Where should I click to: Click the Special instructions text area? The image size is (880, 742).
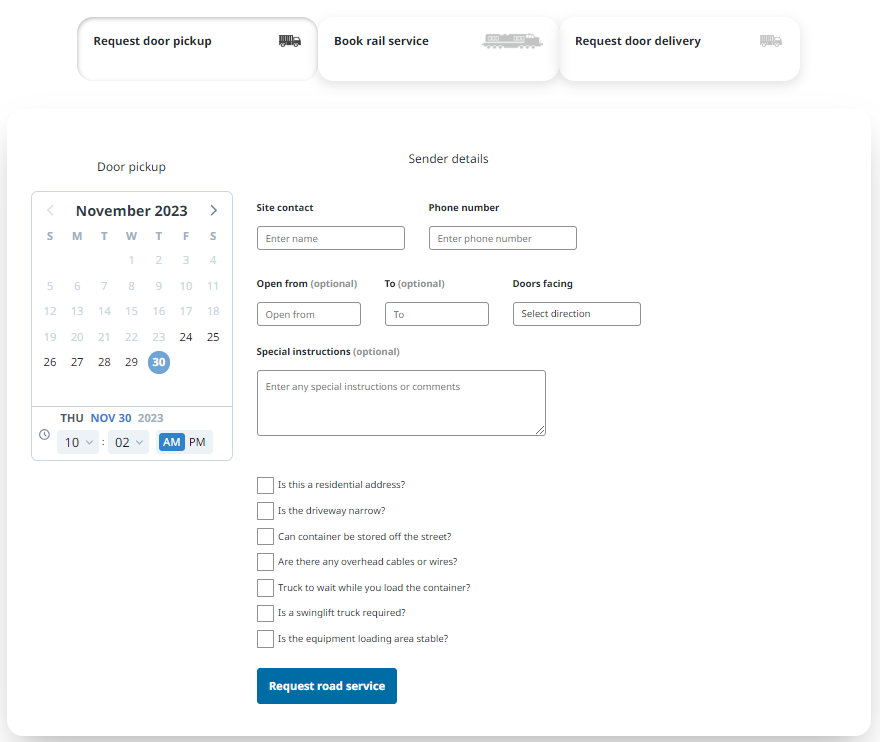tap(401, 403)
